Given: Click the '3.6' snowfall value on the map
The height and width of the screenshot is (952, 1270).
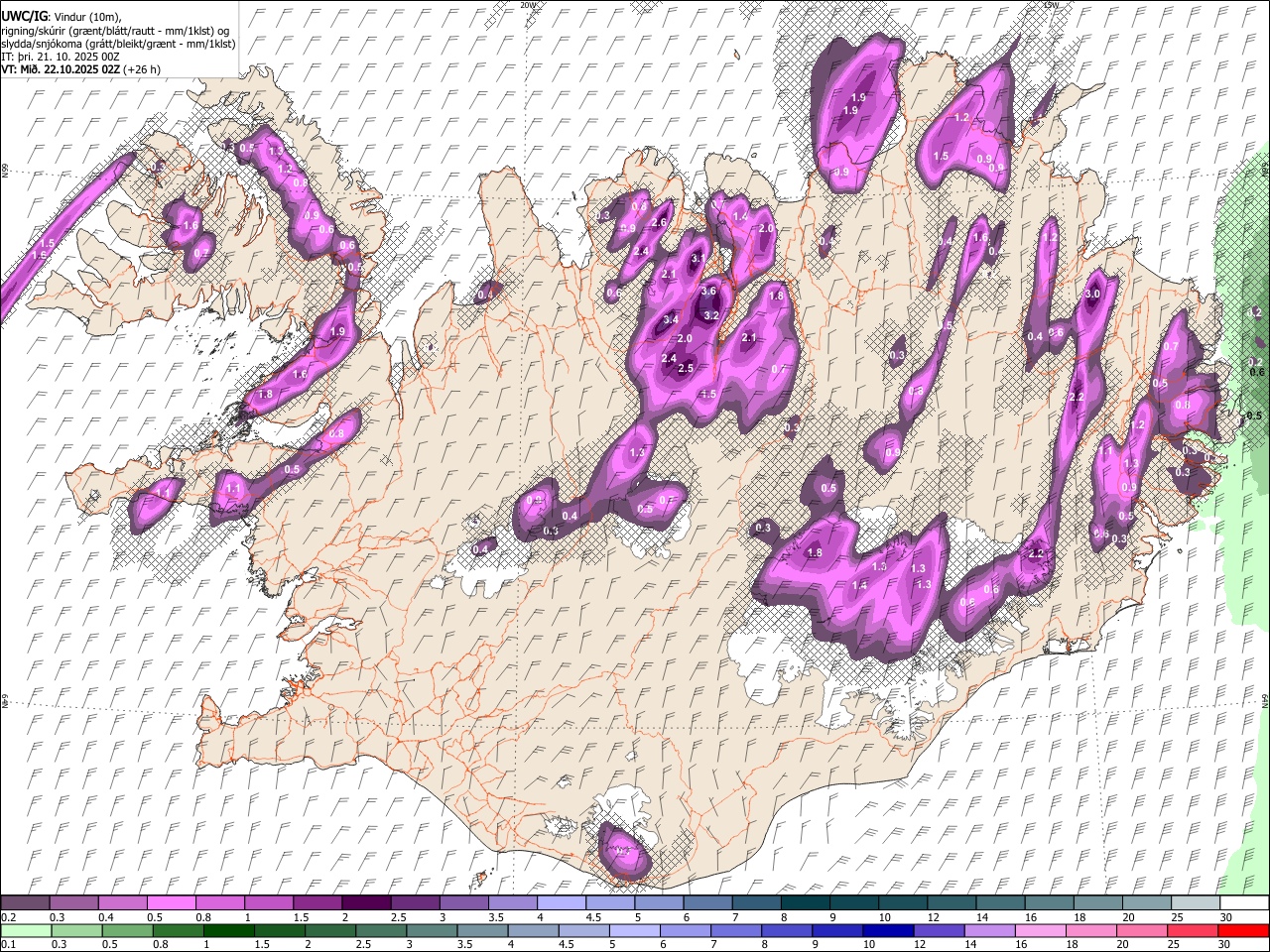Looking at the screenshot, I should tap(708, 292).
